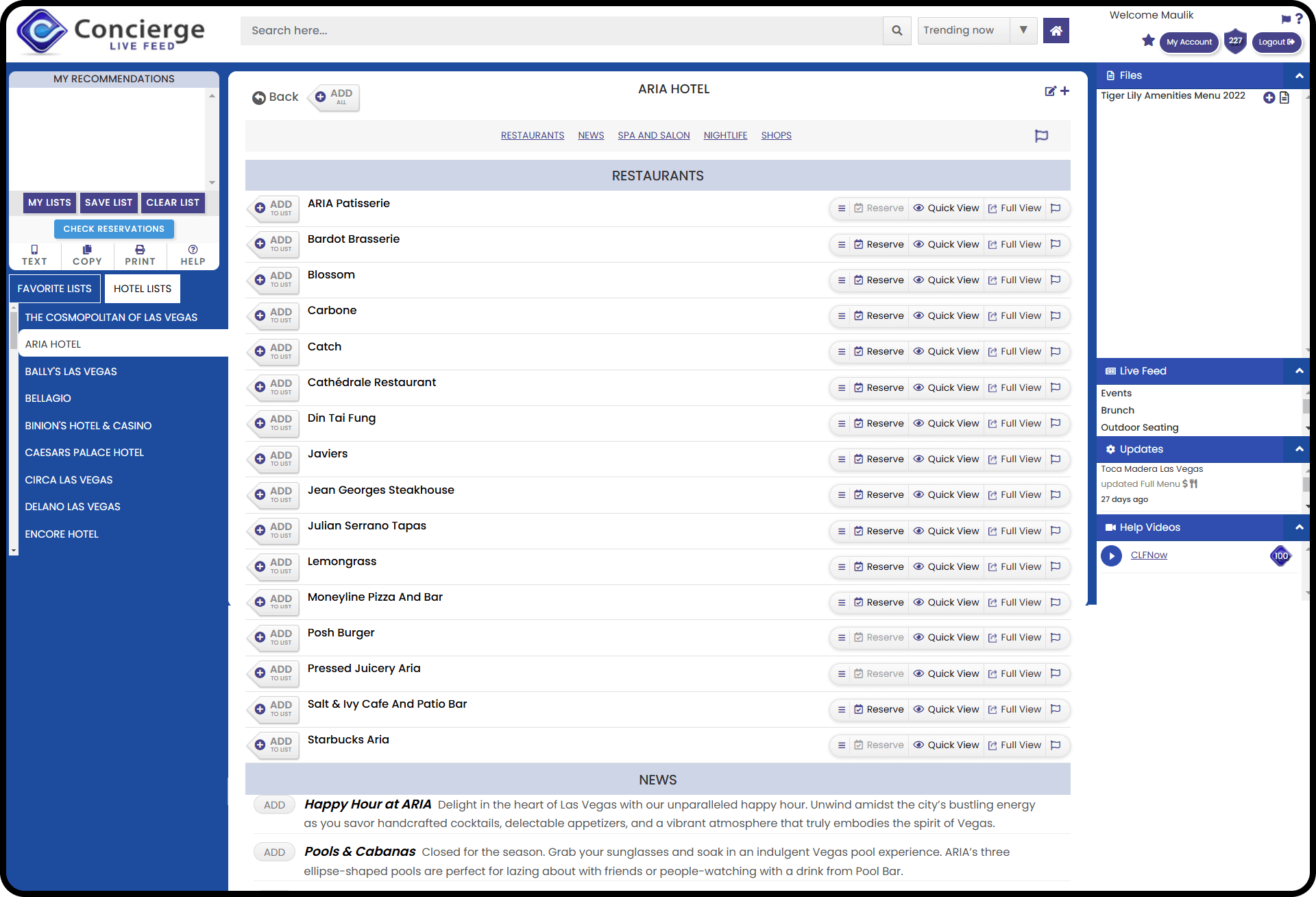
Task: Open My Account
Action: click(x=1189, y=42)
